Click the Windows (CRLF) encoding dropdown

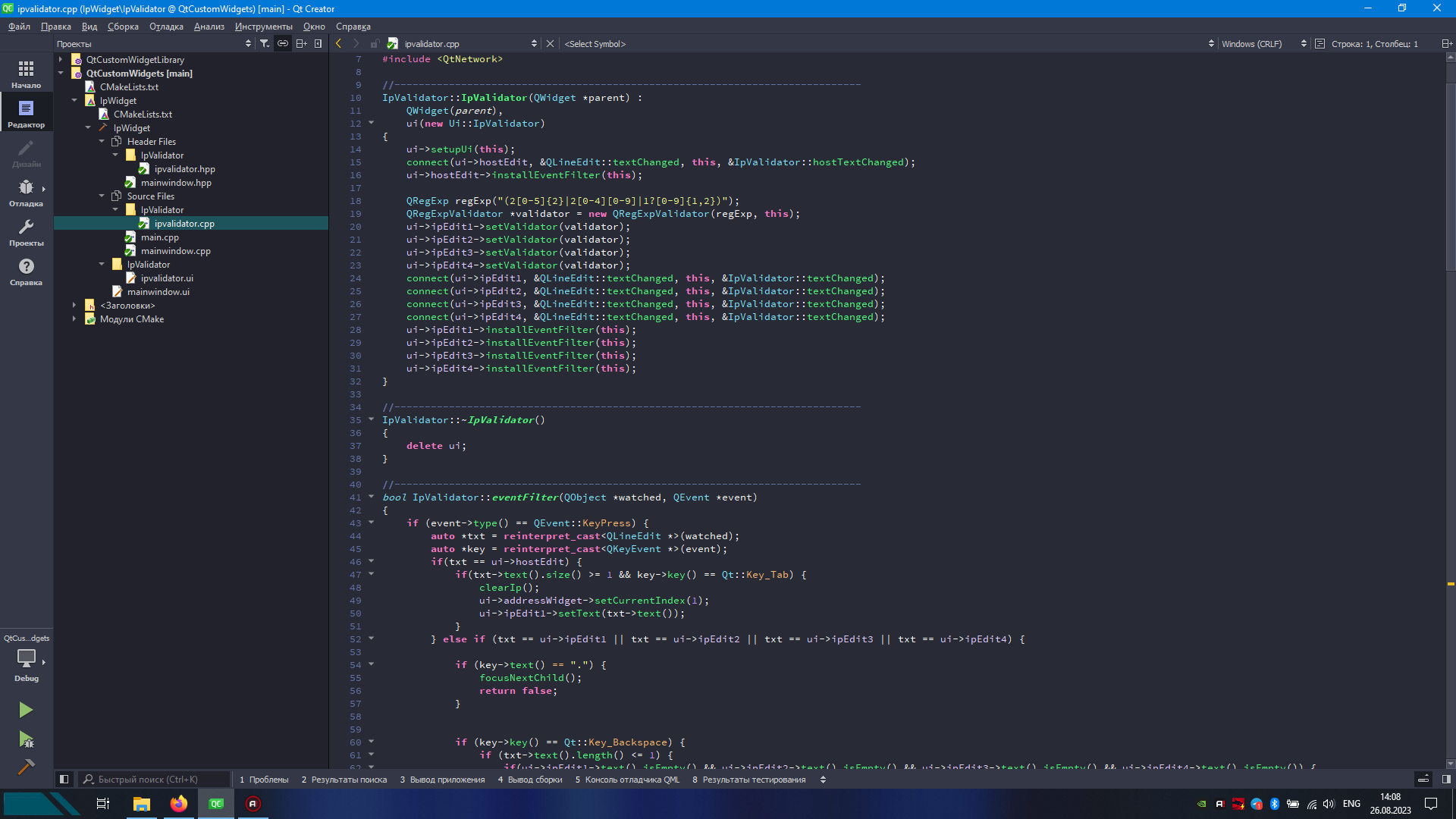pos(1261,43)
